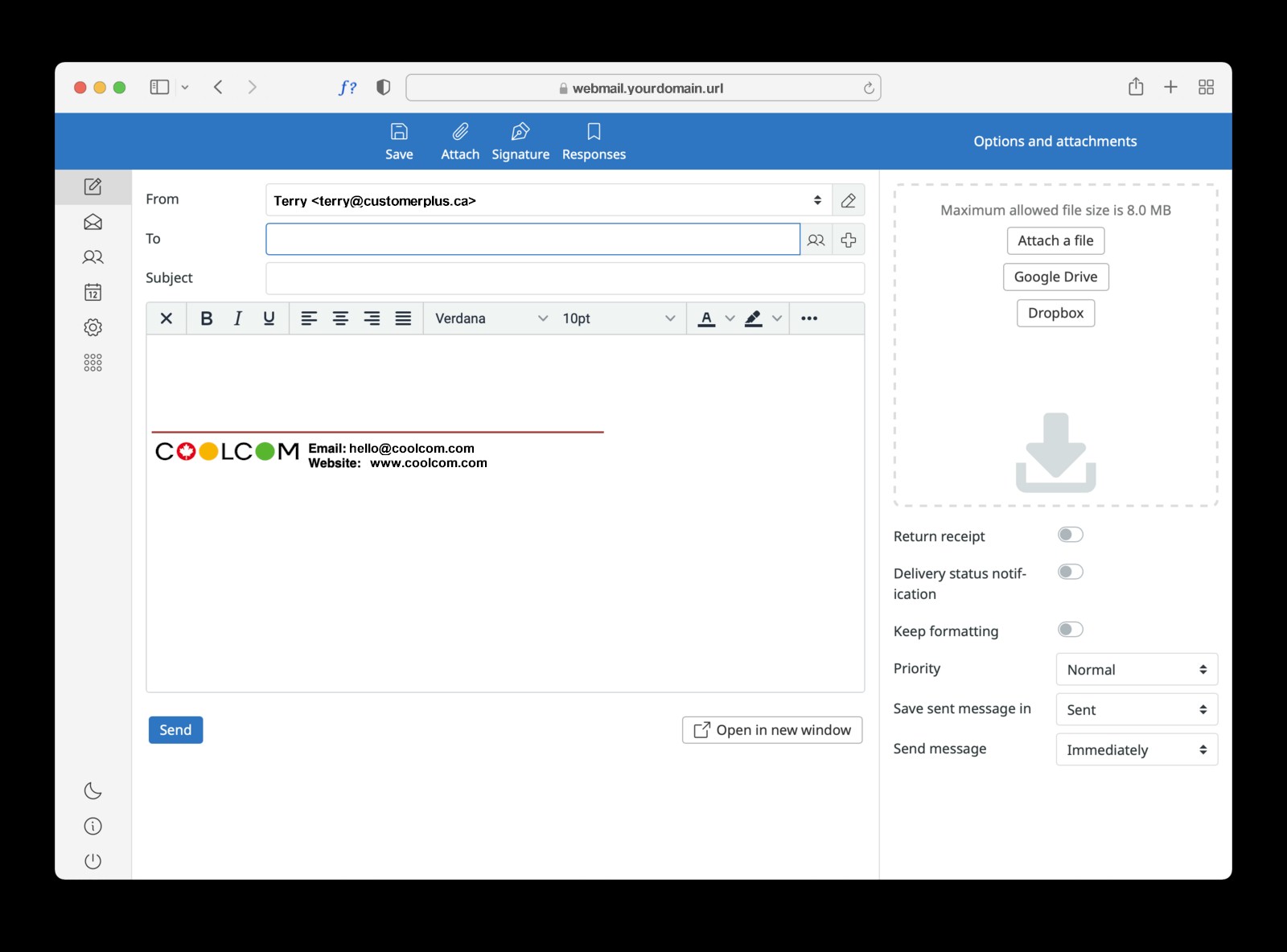The height and width of the screenshot is (952, 1287).
Task: Add contact from address book icon
Action: [816, 240]
